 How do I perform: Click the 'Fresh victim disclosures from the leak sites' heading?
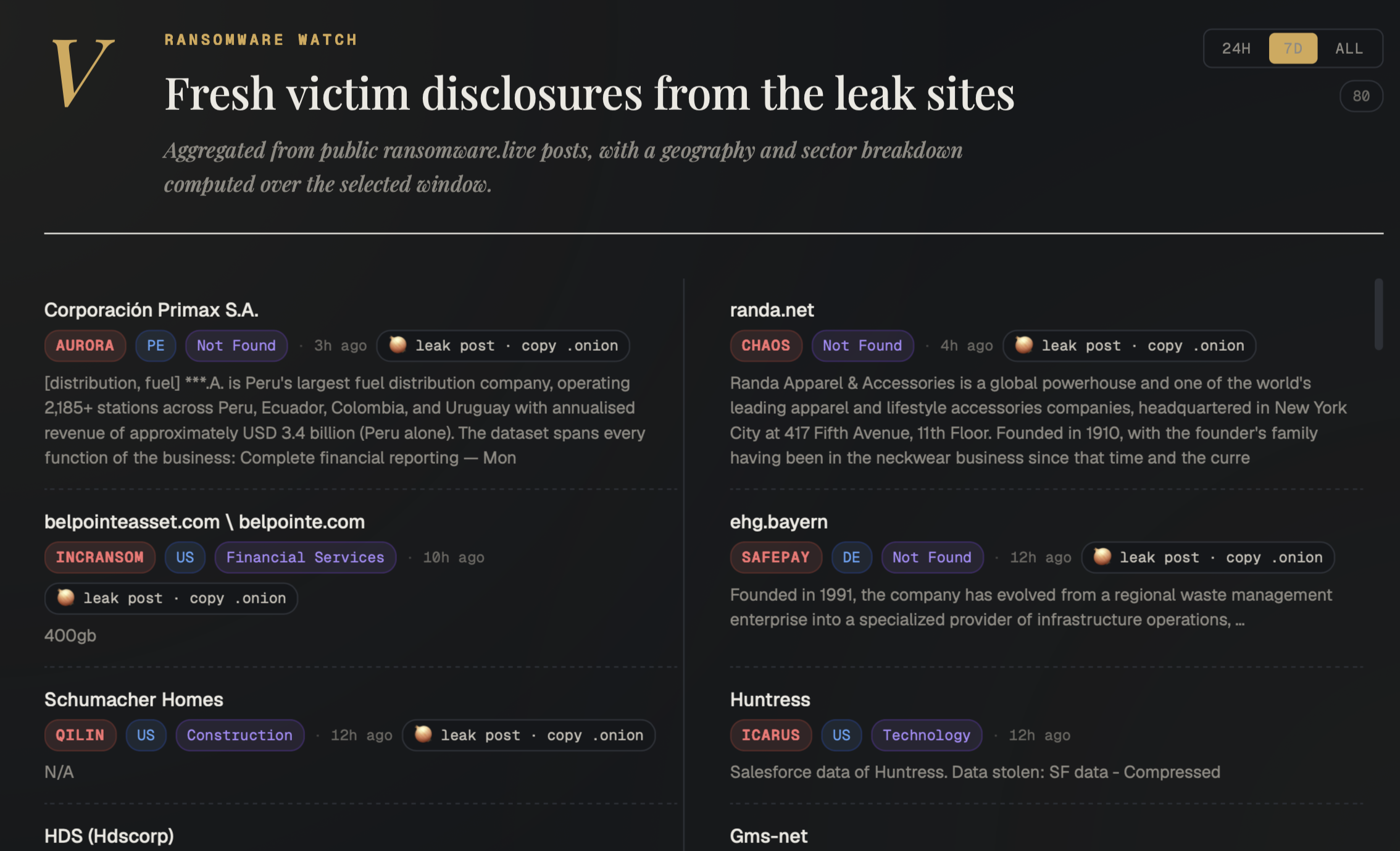tap(590, 93)
